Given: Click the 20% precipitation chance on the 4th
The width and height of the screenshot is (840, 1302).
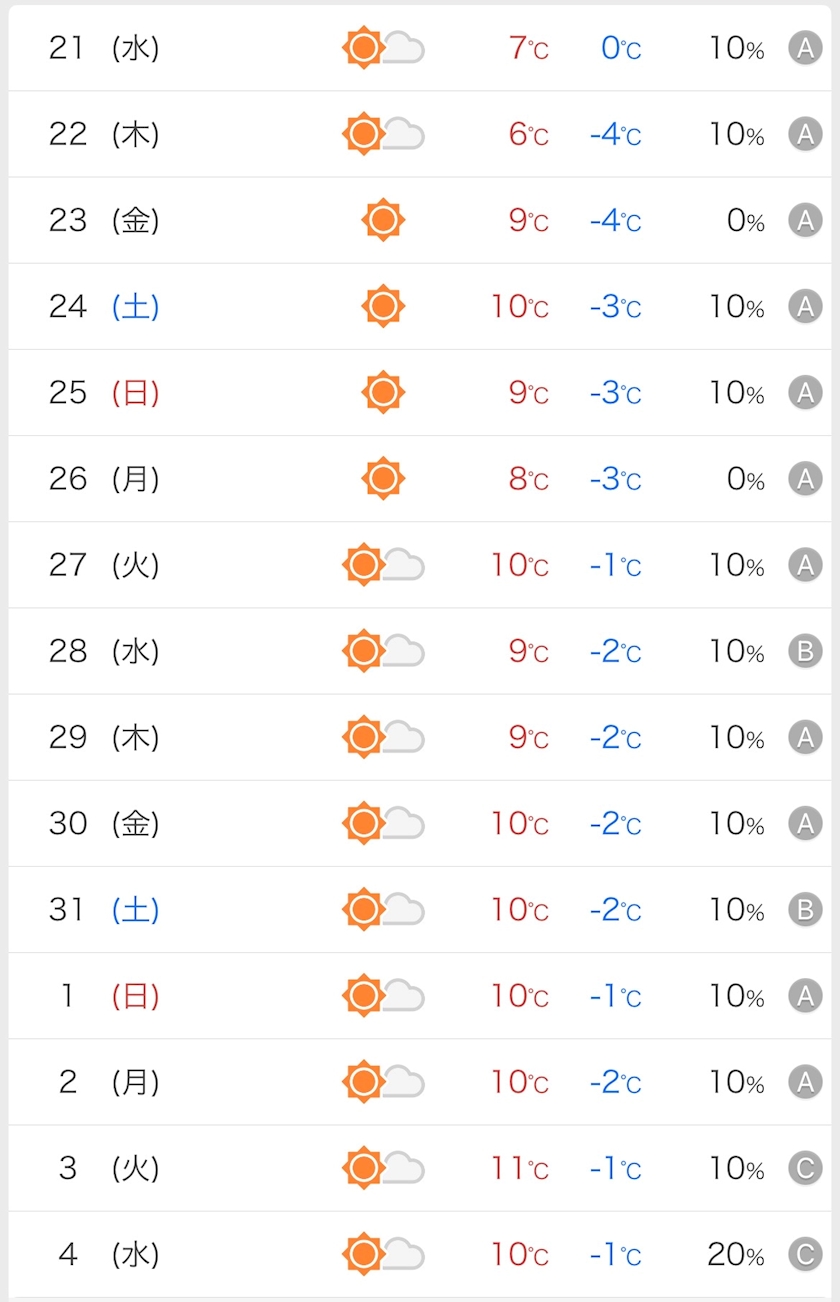Looking at the screenshot, I should click(x=735, y=1254).
